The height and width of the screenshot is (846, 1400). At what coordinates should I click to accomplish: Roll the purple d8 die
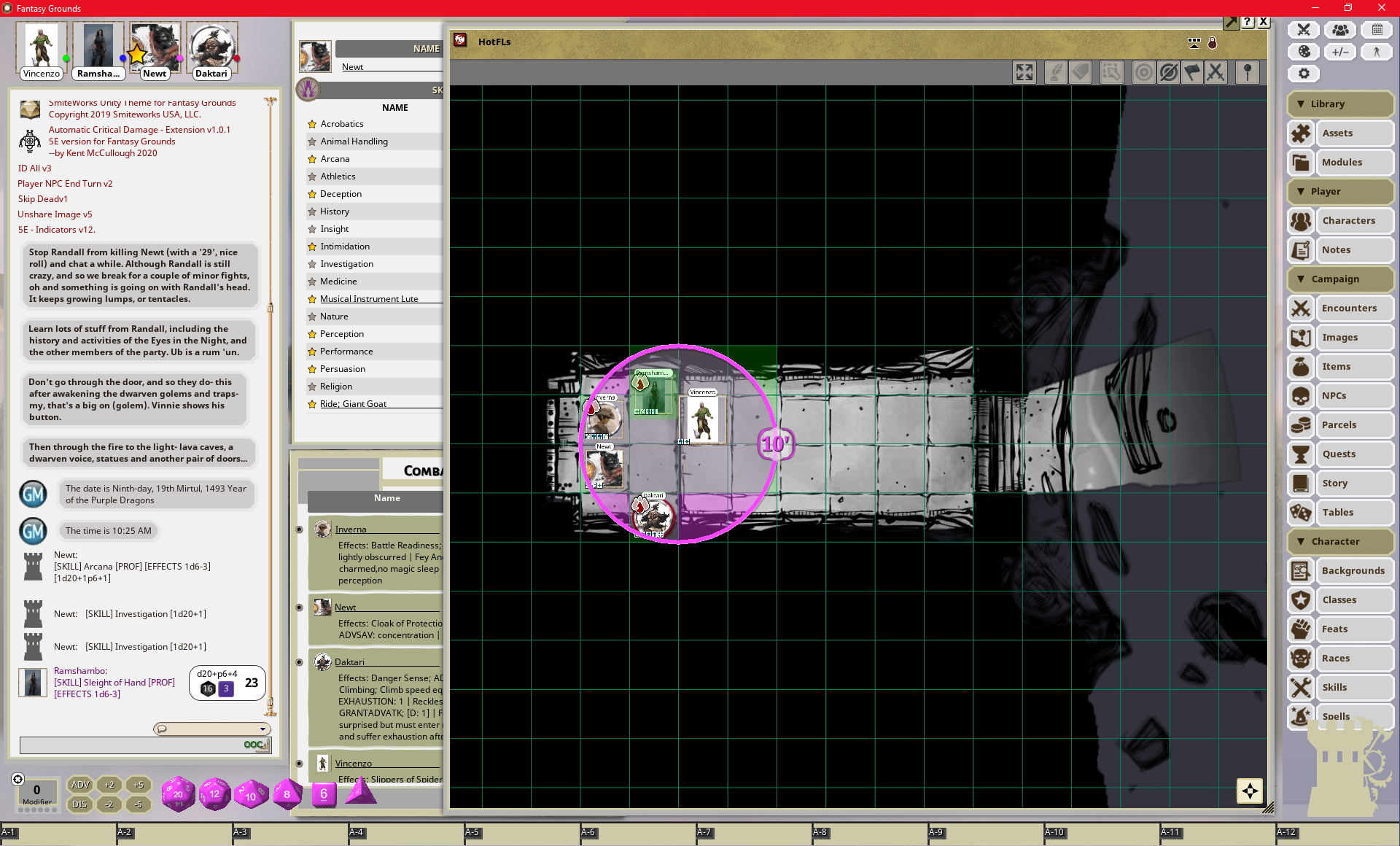(x=287, y=794)
